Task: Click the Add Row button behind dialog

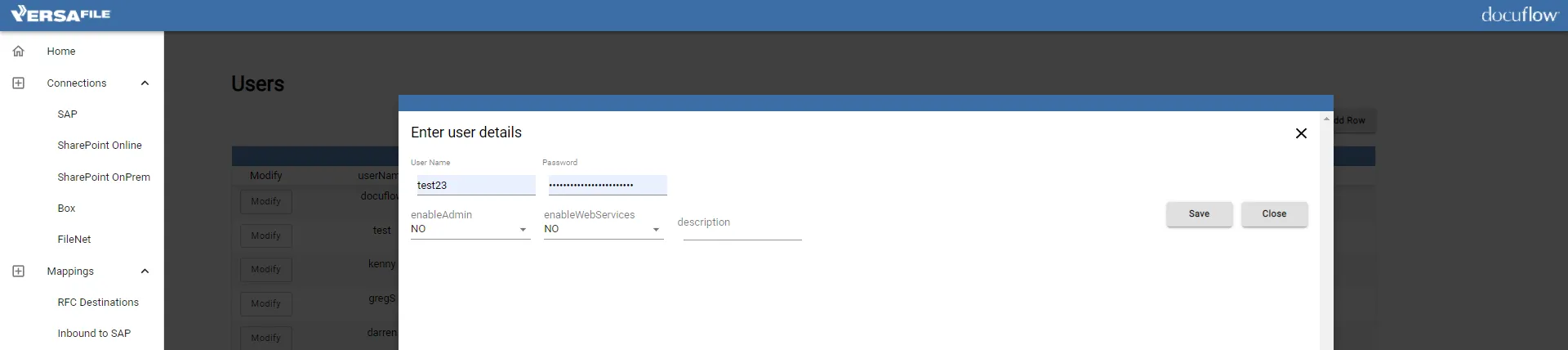Action: pyautogui.click(x=1355, y=120)
